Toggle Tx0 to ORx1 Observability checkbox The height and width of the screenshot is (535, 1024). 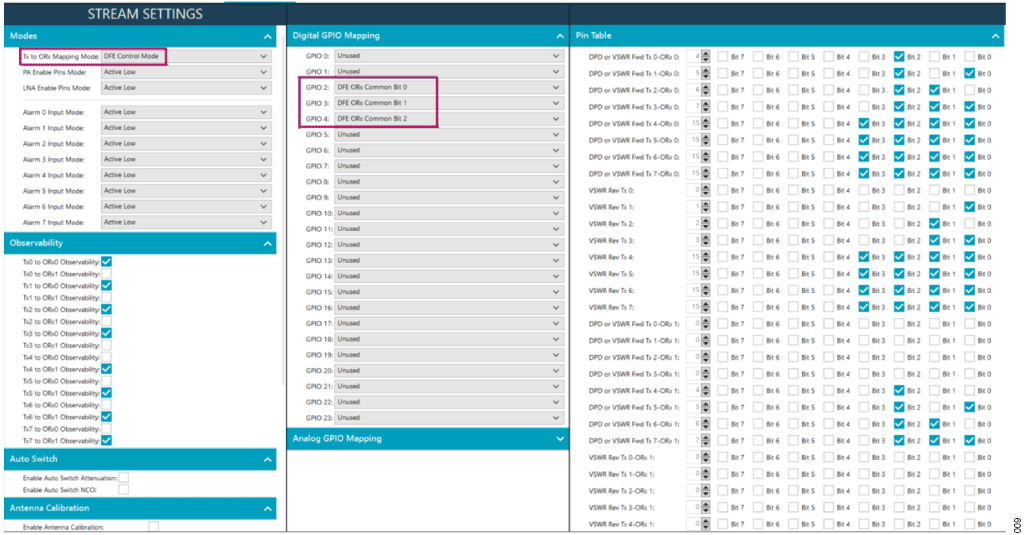pyautogui.click(x=106, y=274)
